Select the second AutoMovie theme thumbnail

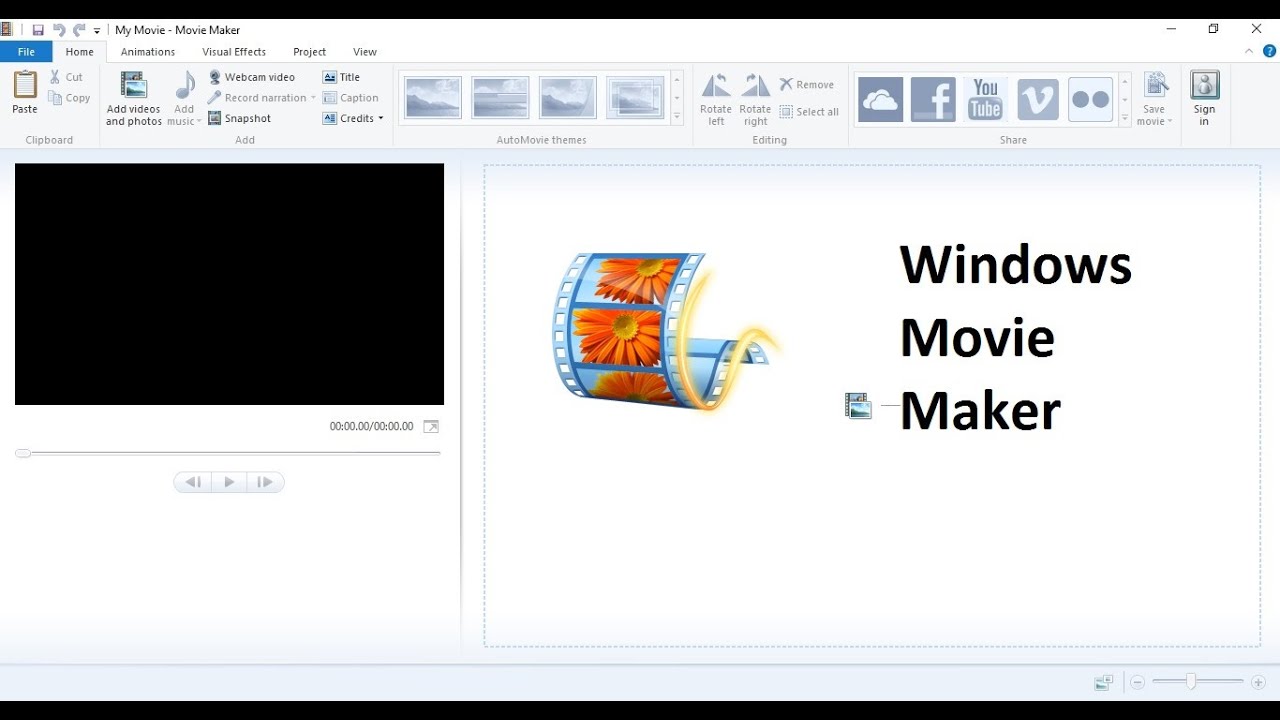[500, 98]
